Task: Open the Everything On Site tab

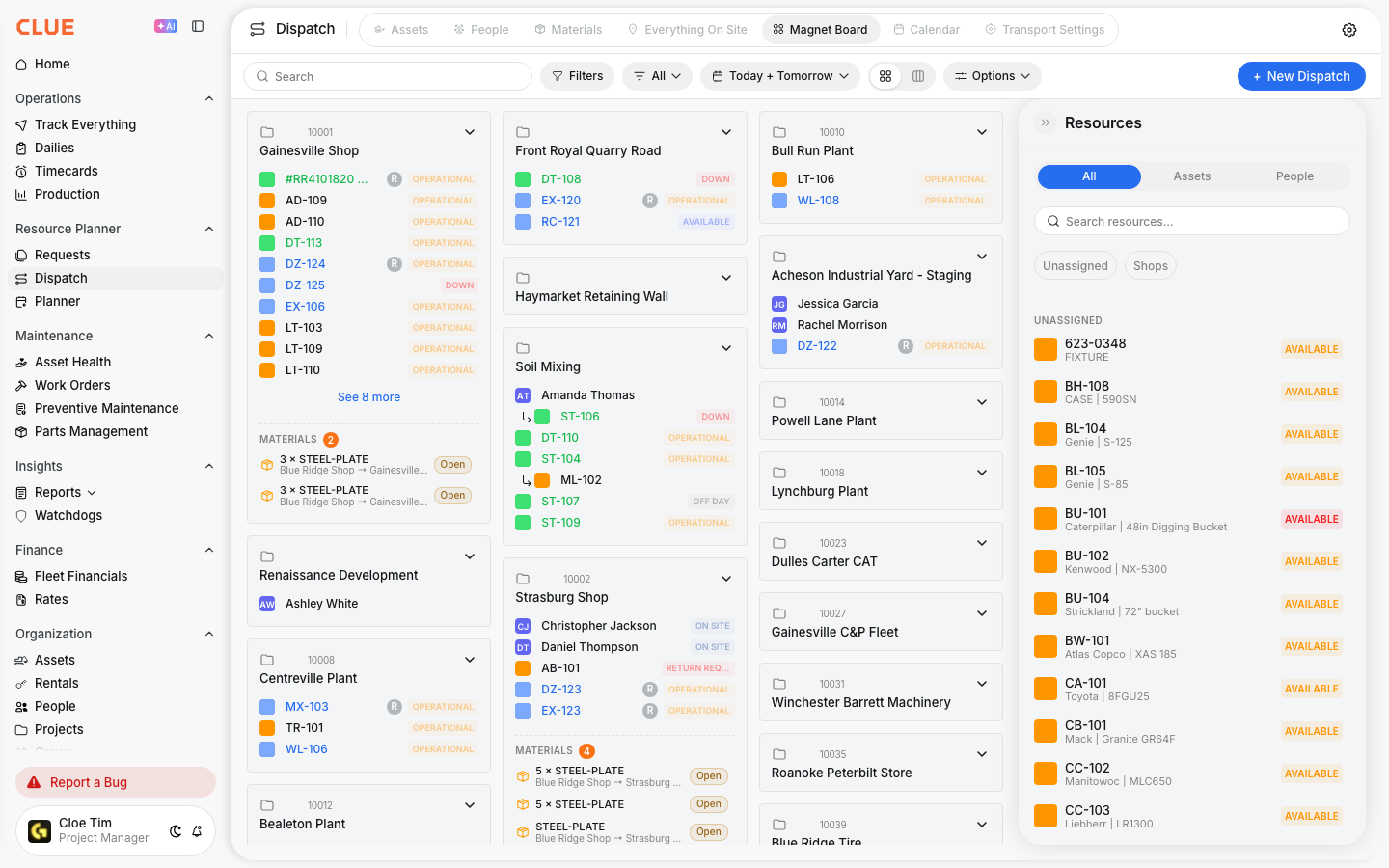Action: coord(687,30)
